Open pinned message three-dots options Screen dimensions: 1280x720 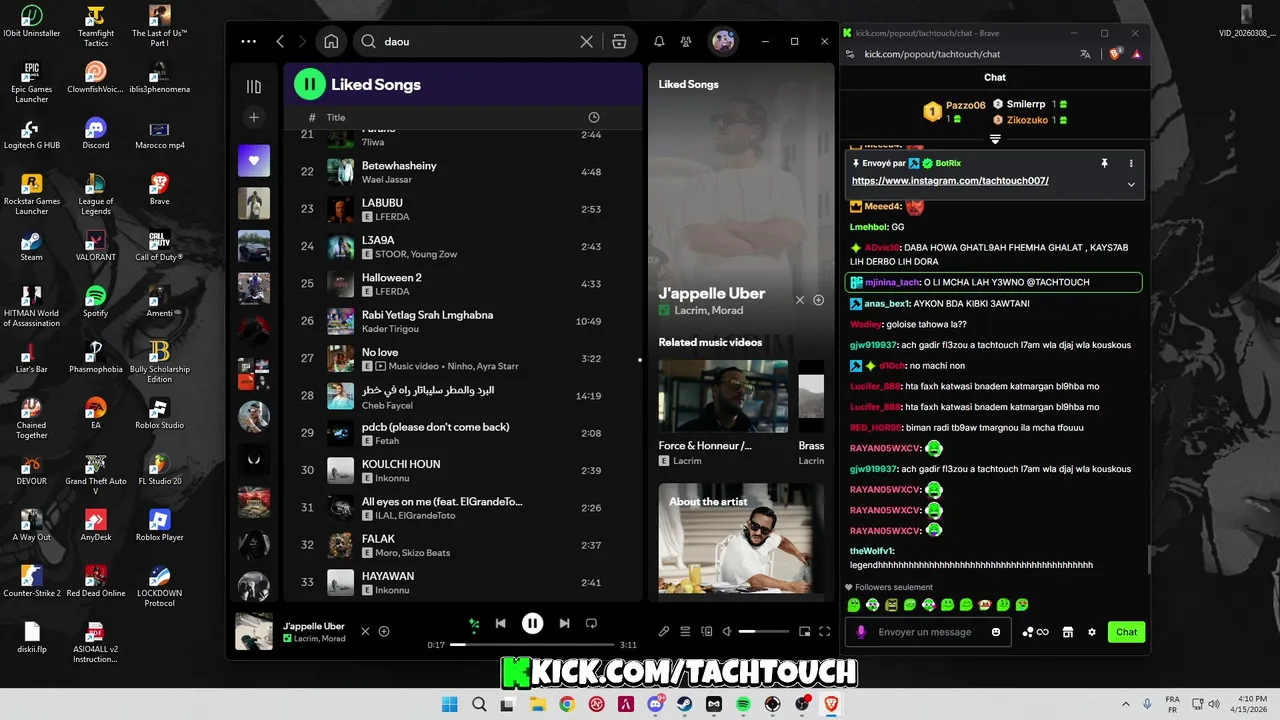(x=1131, y=163)
